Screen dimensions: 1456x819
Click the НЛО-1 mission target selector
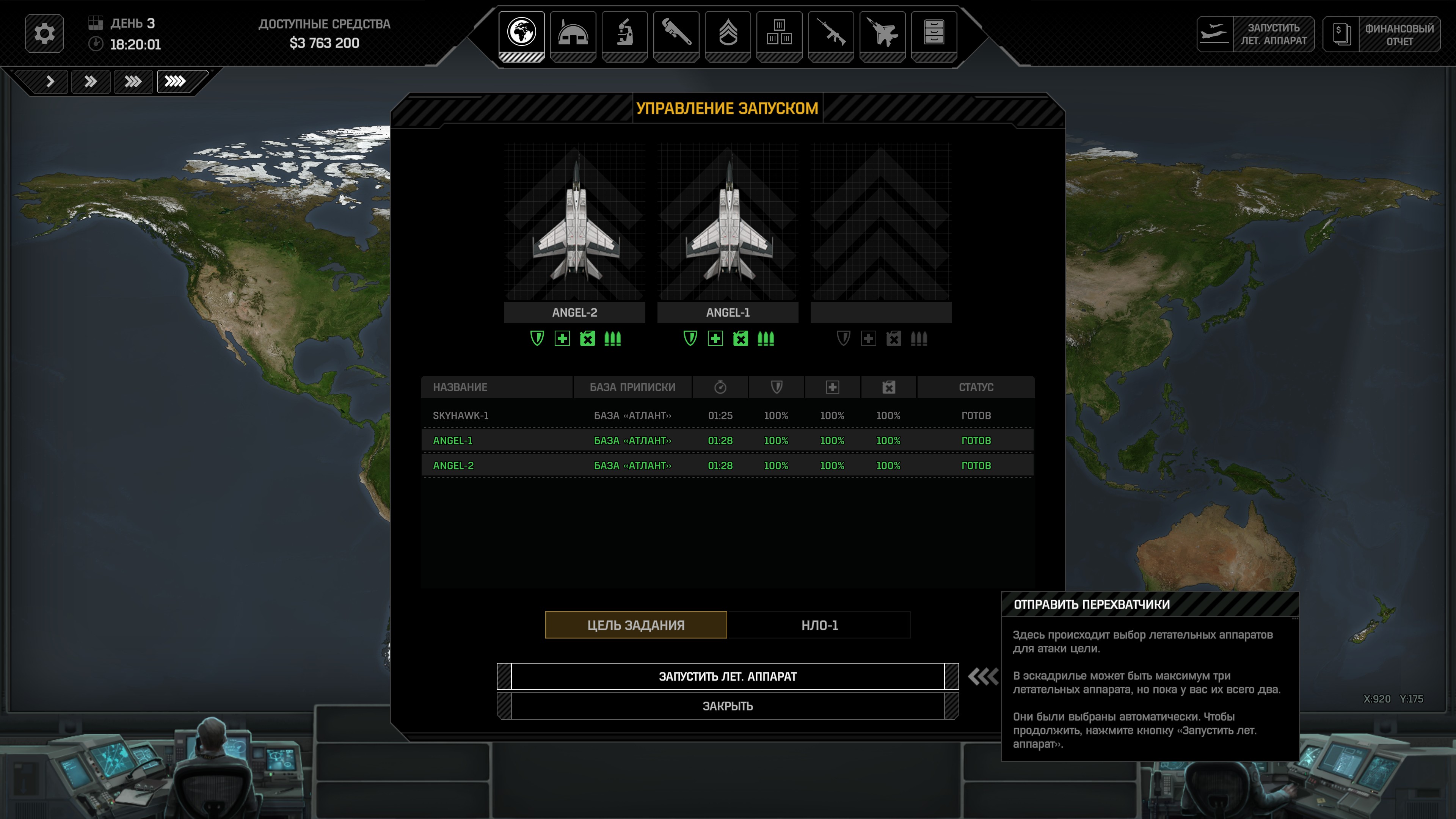819,625
